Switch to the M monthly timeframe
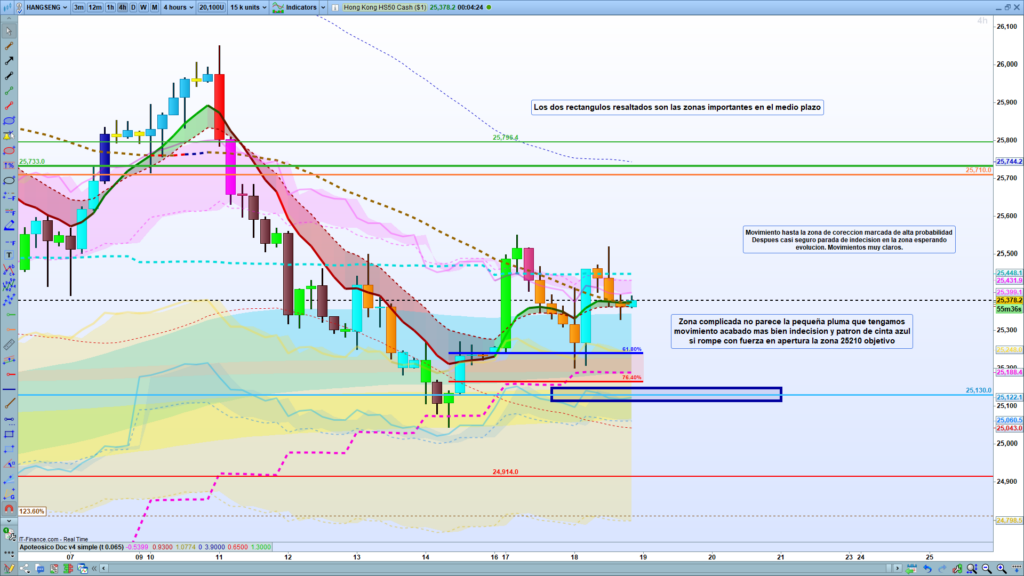Viewport: 1024px width, 576px height. pos(154,7)
